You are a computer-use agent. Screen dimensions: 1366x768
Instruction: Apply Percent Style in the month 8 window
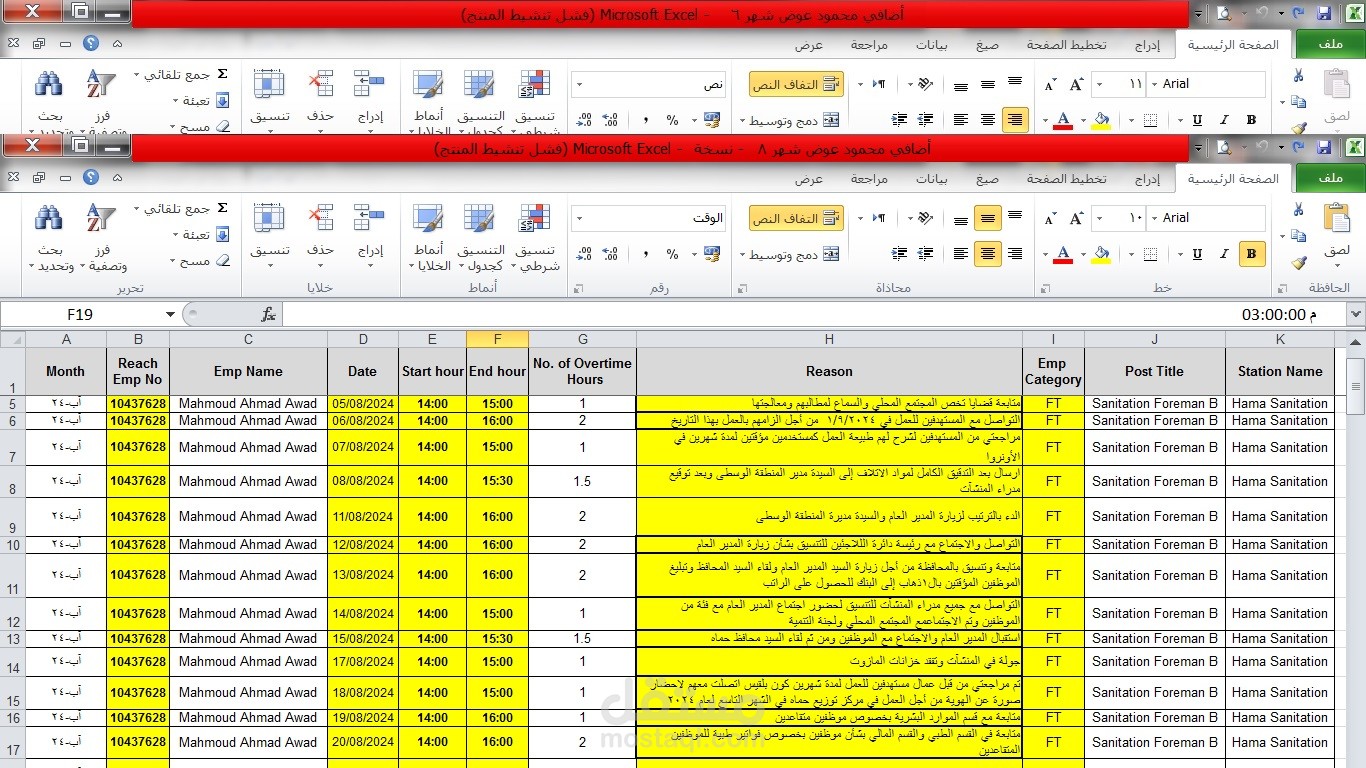673,254
